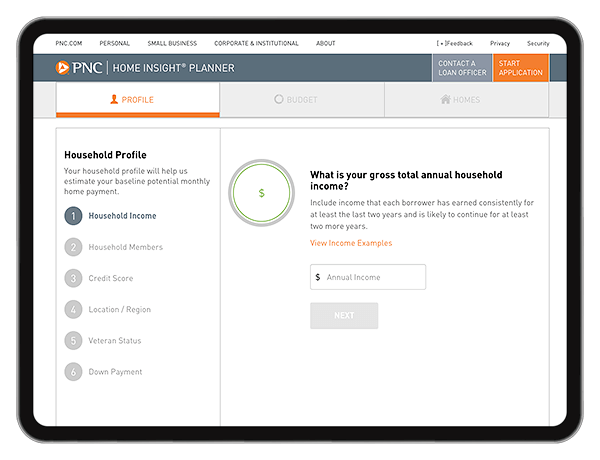Click the Start Application button
Viewport: 600px width, 460px height.
click(x=521, y=68)
